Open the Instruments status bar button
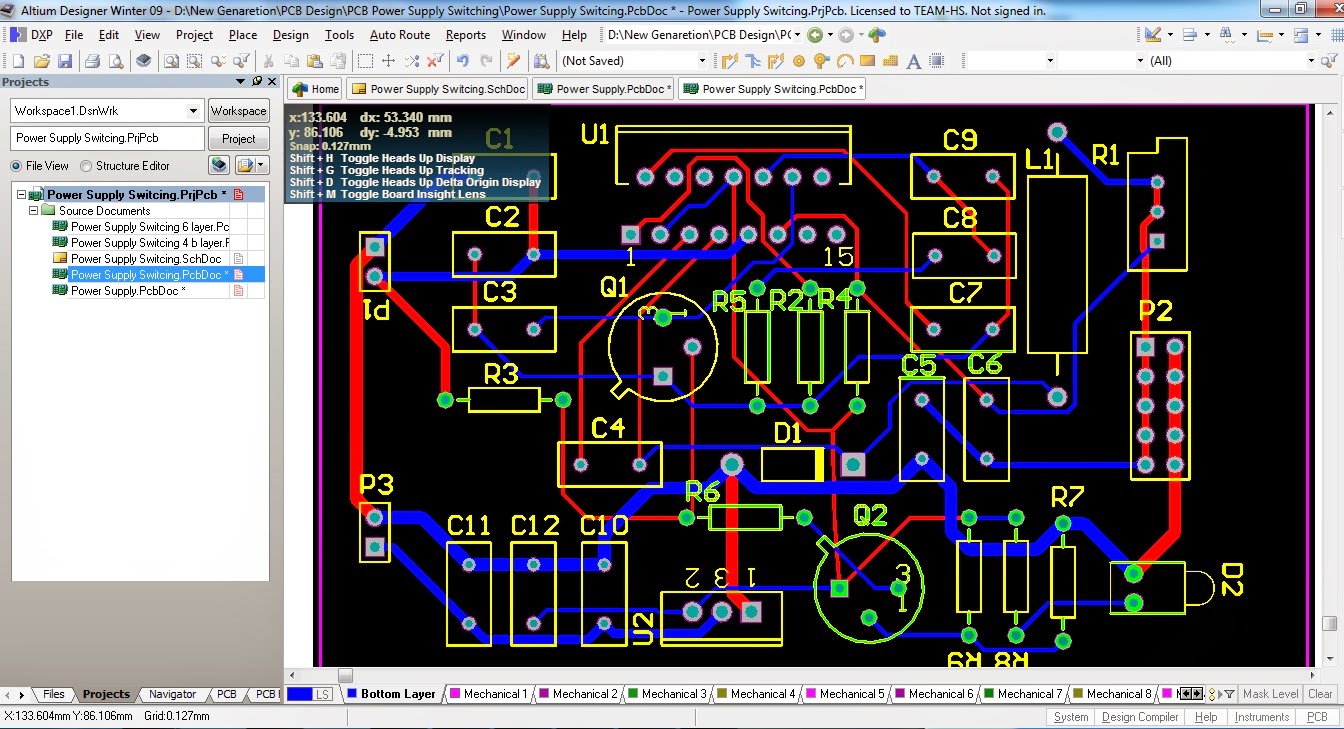1344x729 pixels. (1262, 717)
